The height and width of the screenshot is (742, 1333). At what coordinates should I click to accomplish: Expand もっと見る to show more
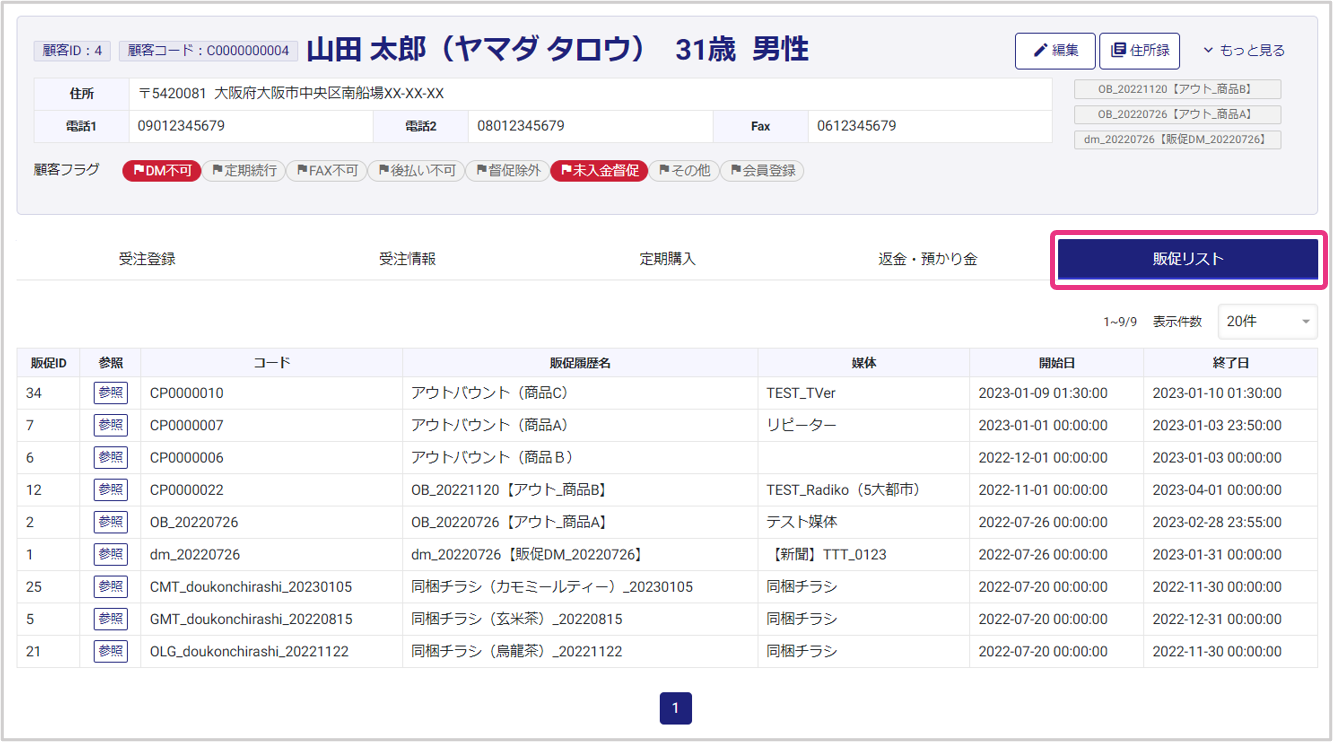[x=1243, y=51]
